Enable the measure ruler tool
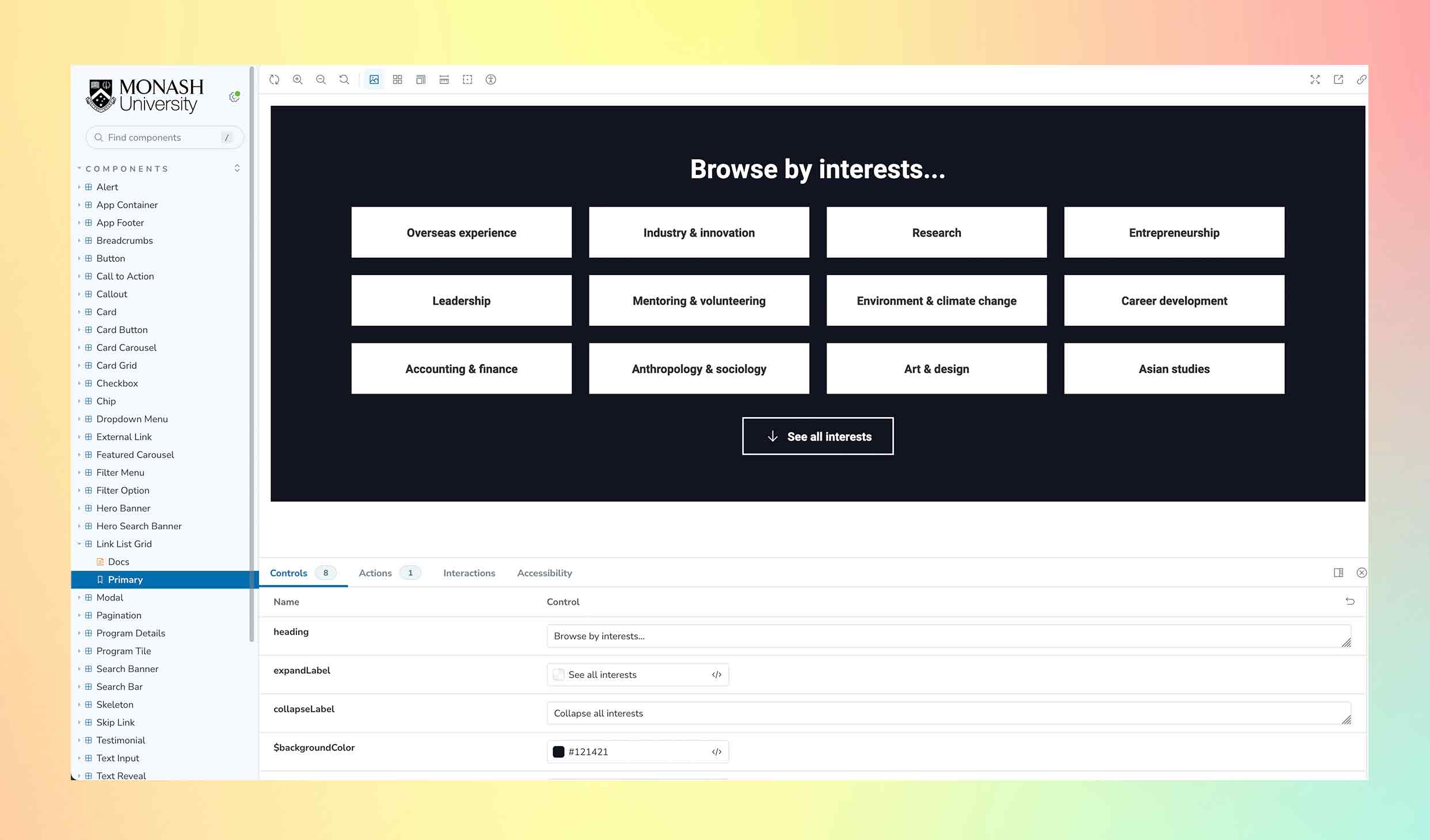Image resolution: width=1430 pixels, height=840 pixels. 444,79
